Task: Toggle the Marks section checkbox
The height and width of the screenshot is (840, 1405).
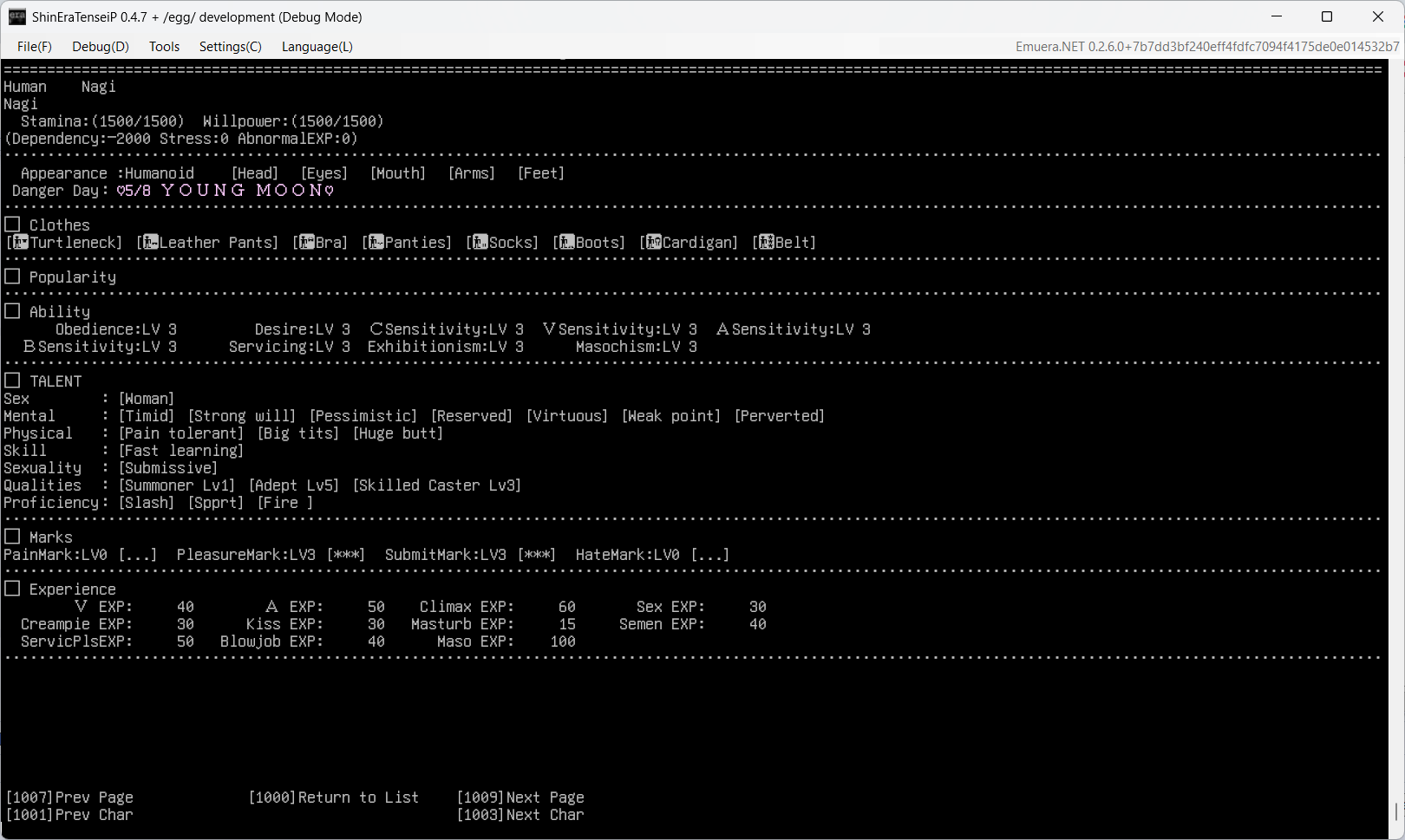Action: point(12,537)
